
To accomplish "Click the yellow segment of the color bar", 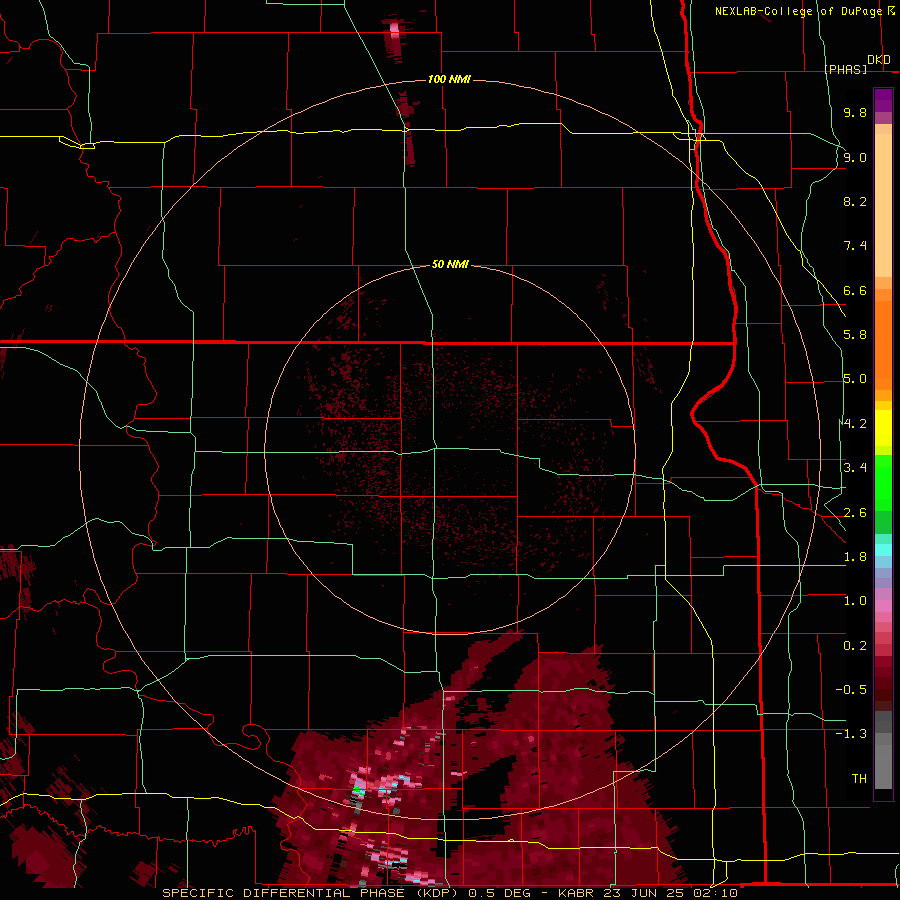I will point(883,428).
